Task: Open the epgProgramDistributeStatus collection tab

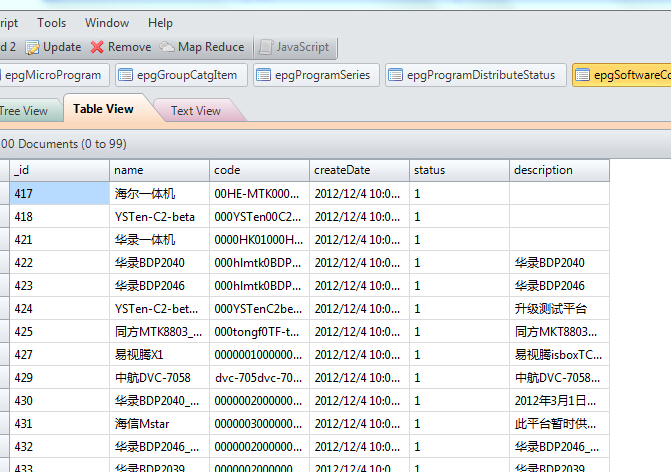Action: click(x=476, y=75)
